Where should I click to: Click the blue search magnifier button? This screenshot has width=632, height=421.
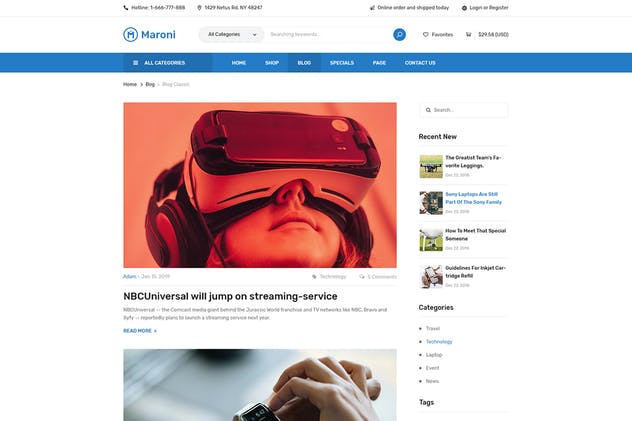[399, 34]
